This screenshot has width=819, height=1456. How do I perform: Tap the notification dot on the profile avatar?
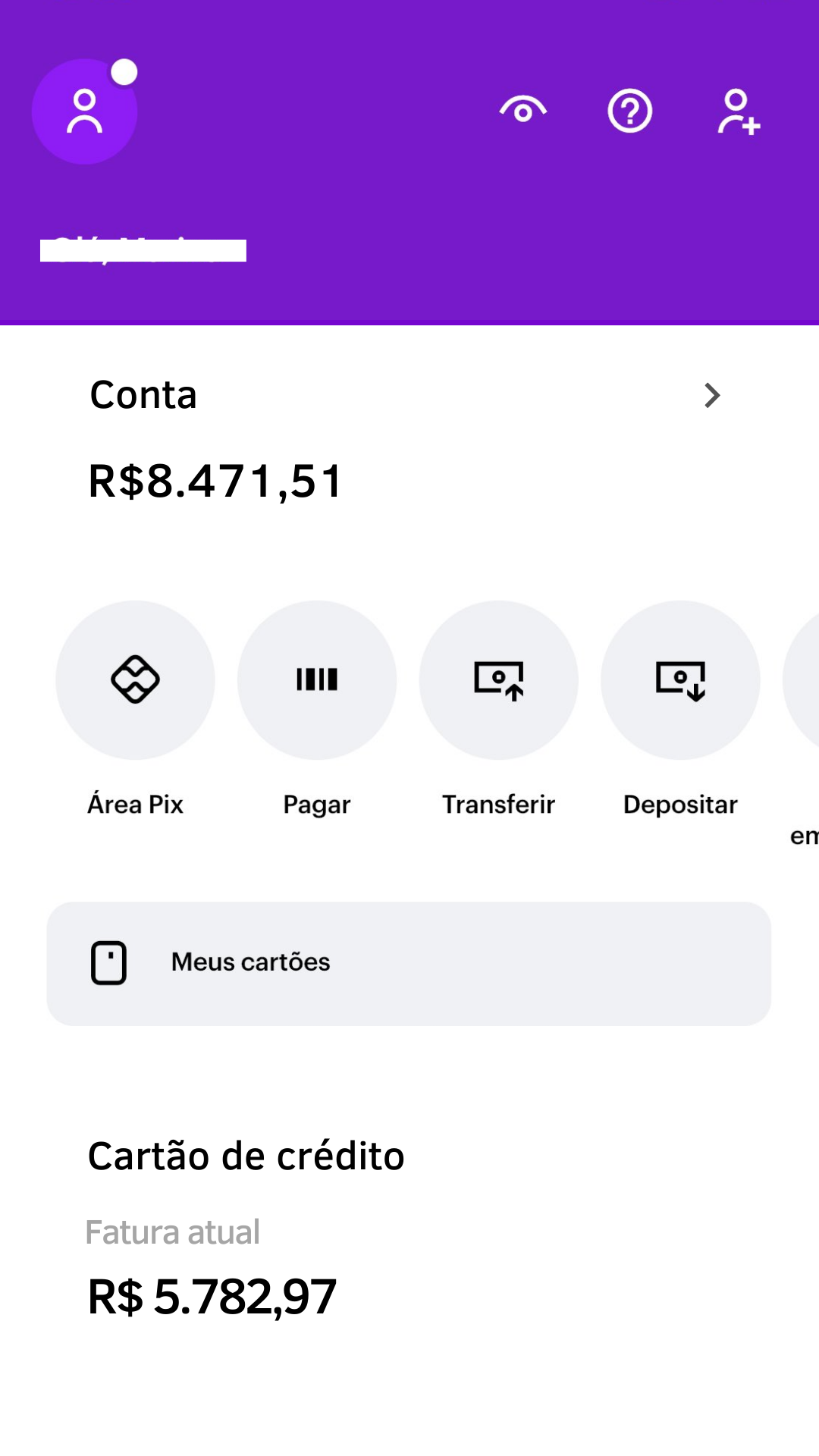click(x=124, y=72)
